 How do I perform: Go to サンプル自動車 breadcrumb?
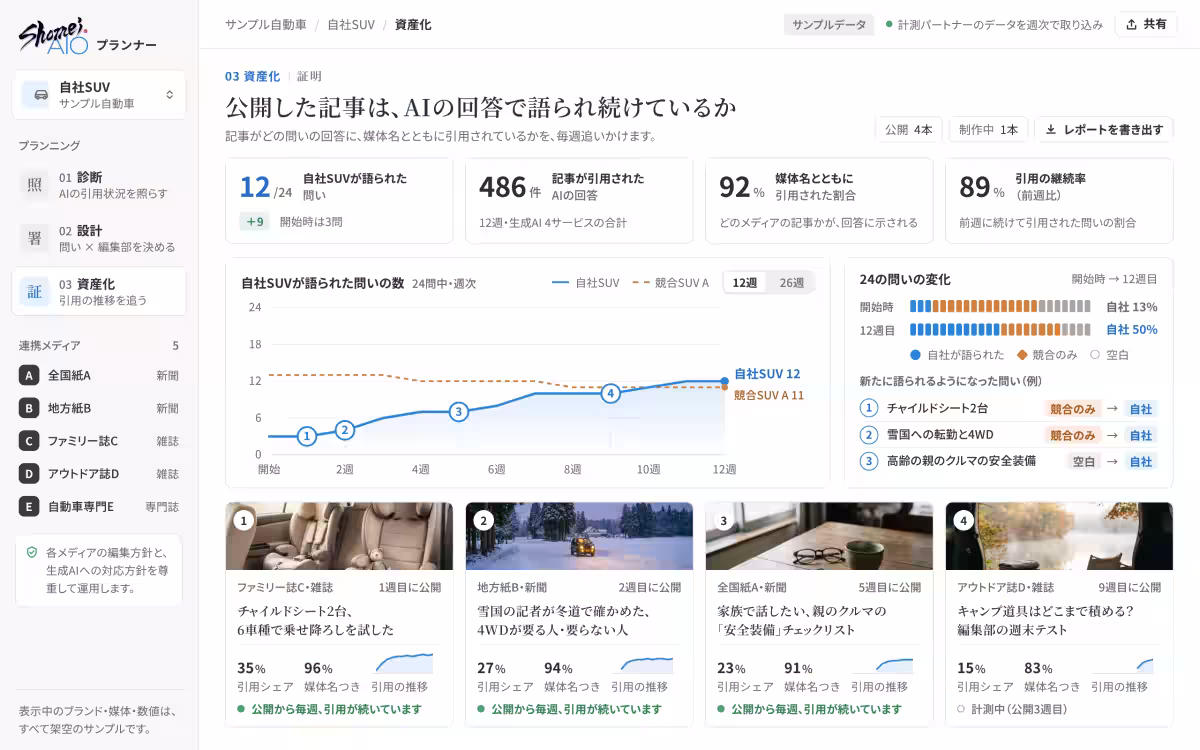coord(266,24)
